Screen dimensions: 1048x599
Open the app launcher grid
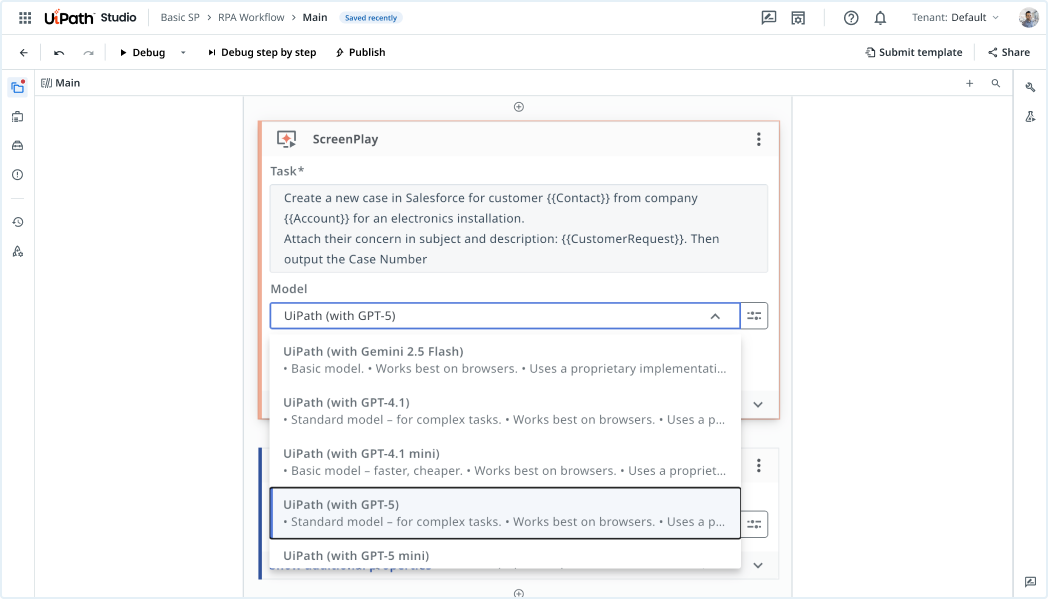(x=25, y=18)
